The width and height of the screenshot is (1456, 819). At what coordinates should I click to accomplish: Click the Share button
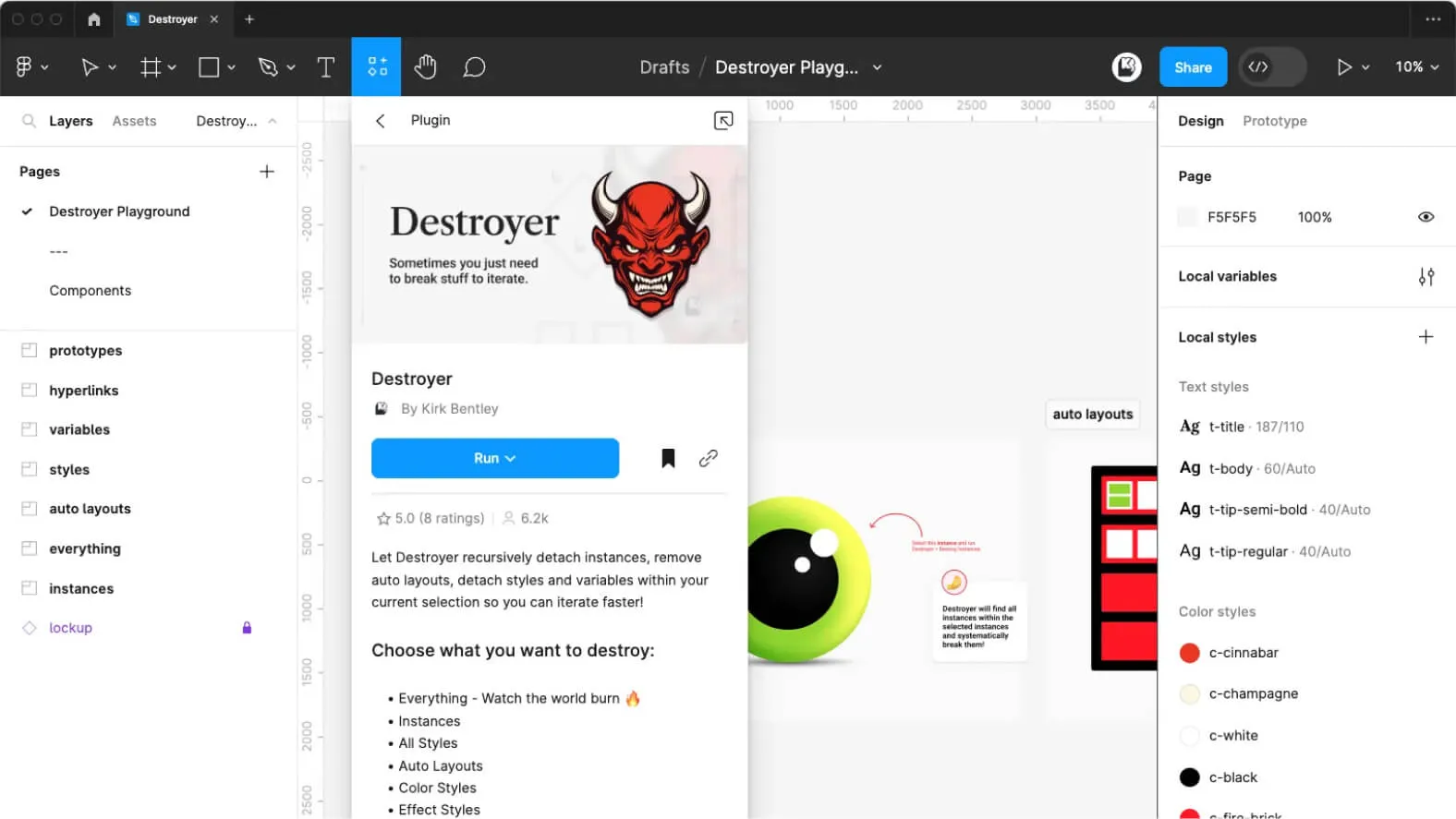click(1193, 66)
